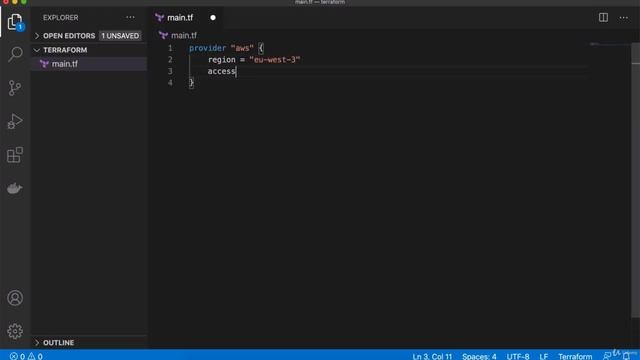The width and height of the screenshot is (640, 360).
Task: Click the errors count icon in status bar
Action: tap(13, 356)
